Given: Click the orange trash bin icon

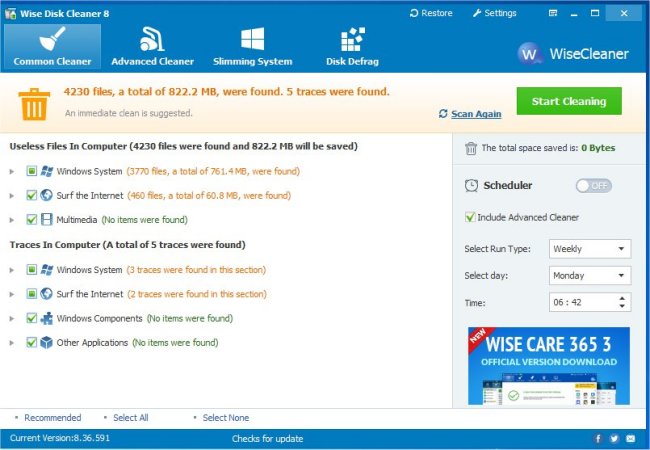Looking at the screenshot, I should pyautogui.click(x=34, y=104).
